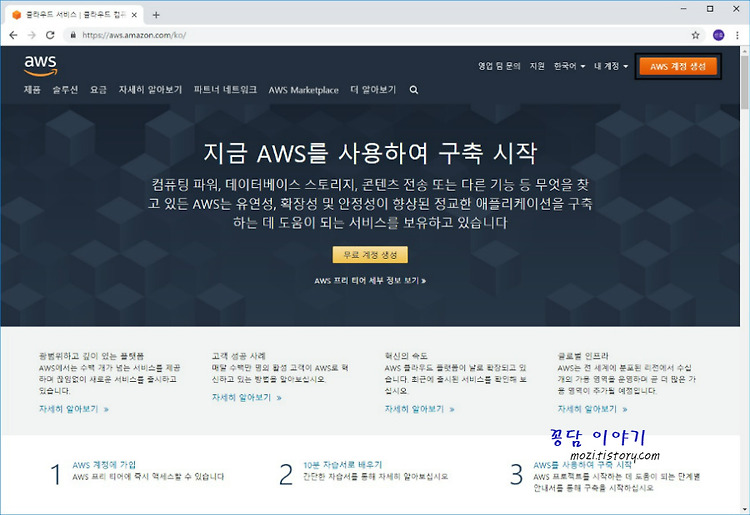Click the AWS logo in header
The image size is (750, 515).
coord(41,66)
